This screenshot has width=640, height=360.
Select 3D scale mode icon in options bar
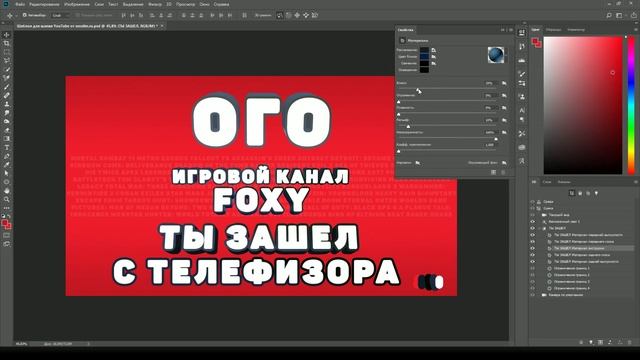[315, 16]
